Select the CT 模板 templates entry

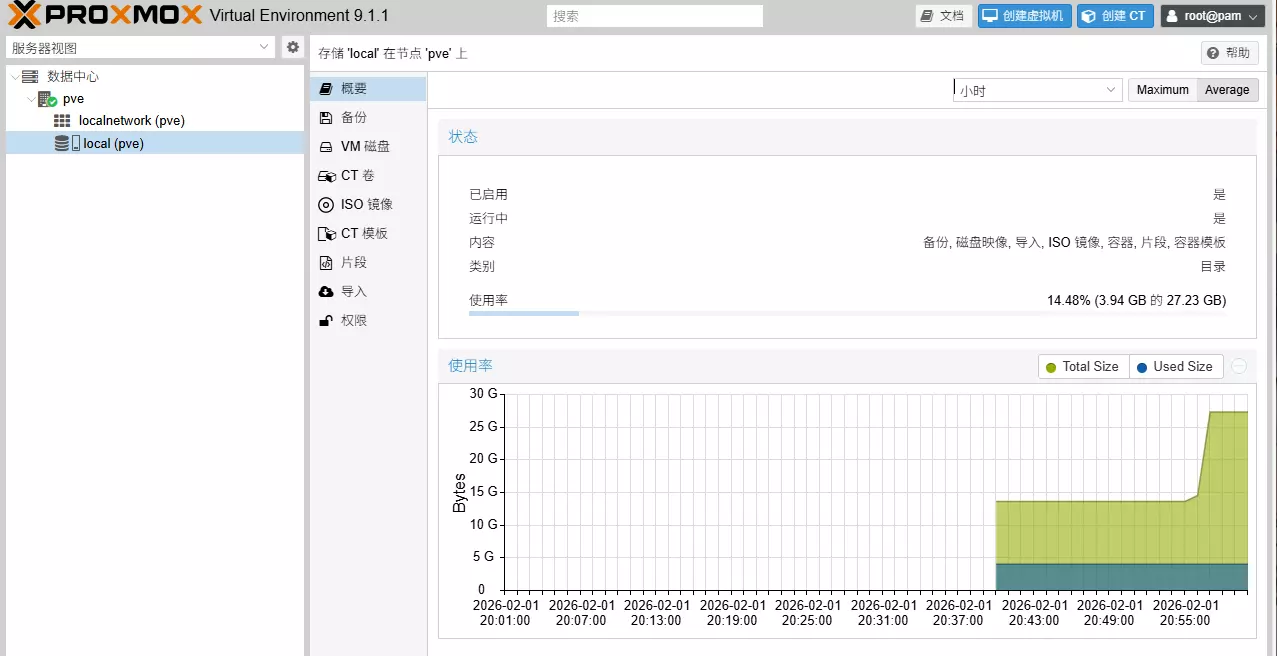click(368, 233)
